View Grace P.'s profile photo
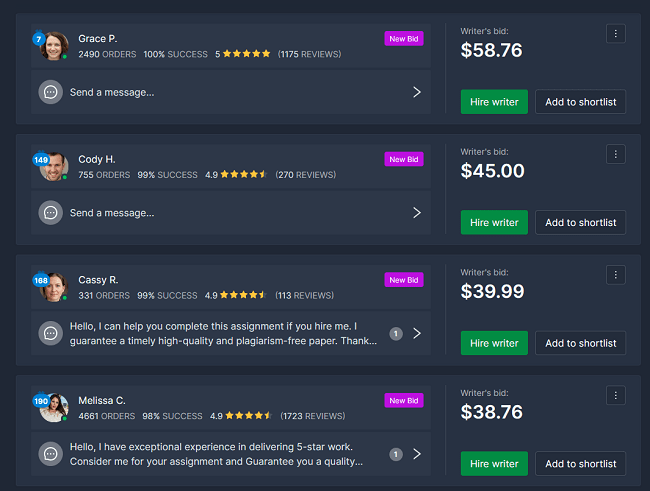The height and width of the screenshot is (491, 650). pyautogui.click(x=55, y=46)
